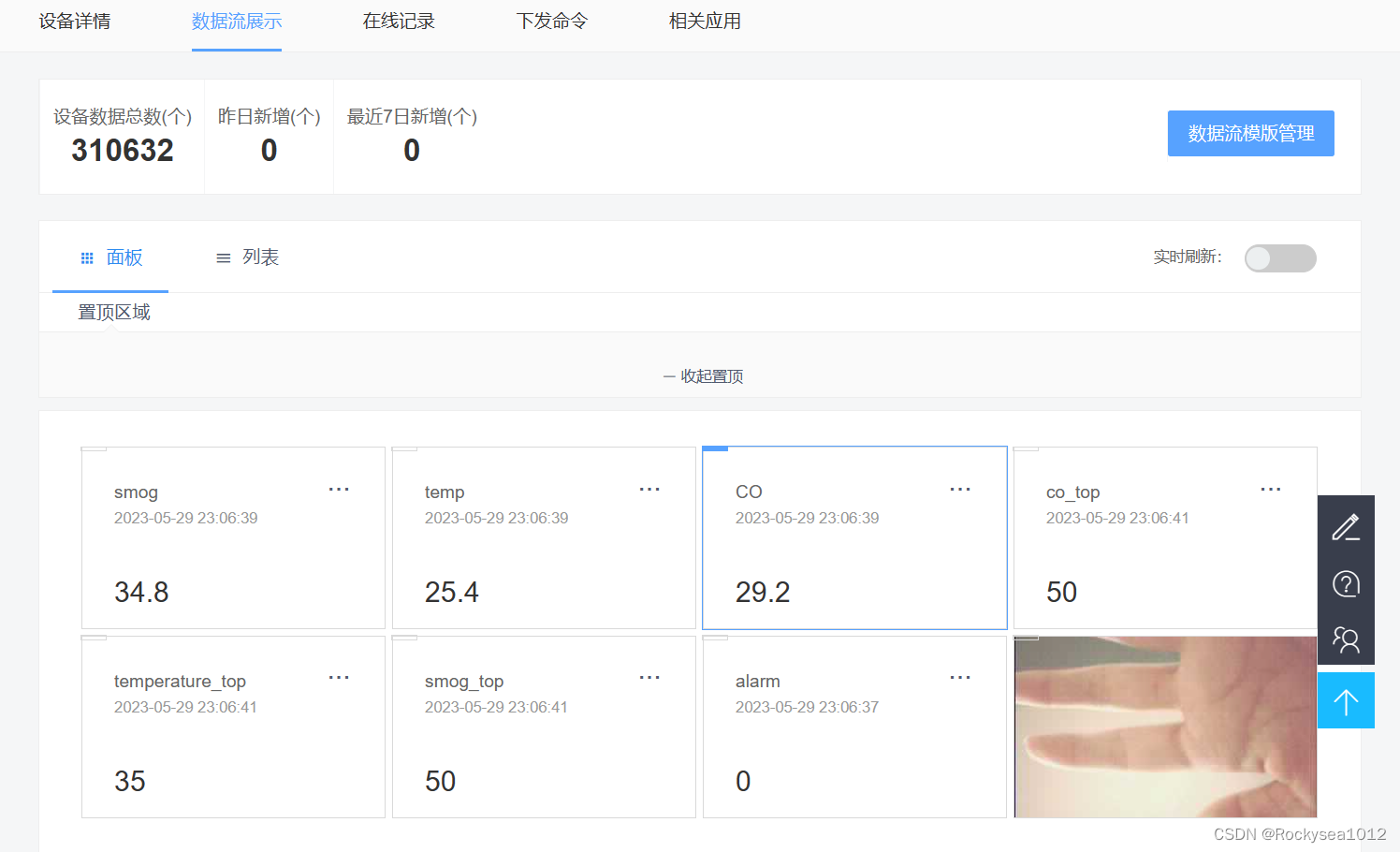Viewport: 1400px width, 852px height.
Task: Open the ellipsis menu on temperature_top card
Action: [339, 677]
